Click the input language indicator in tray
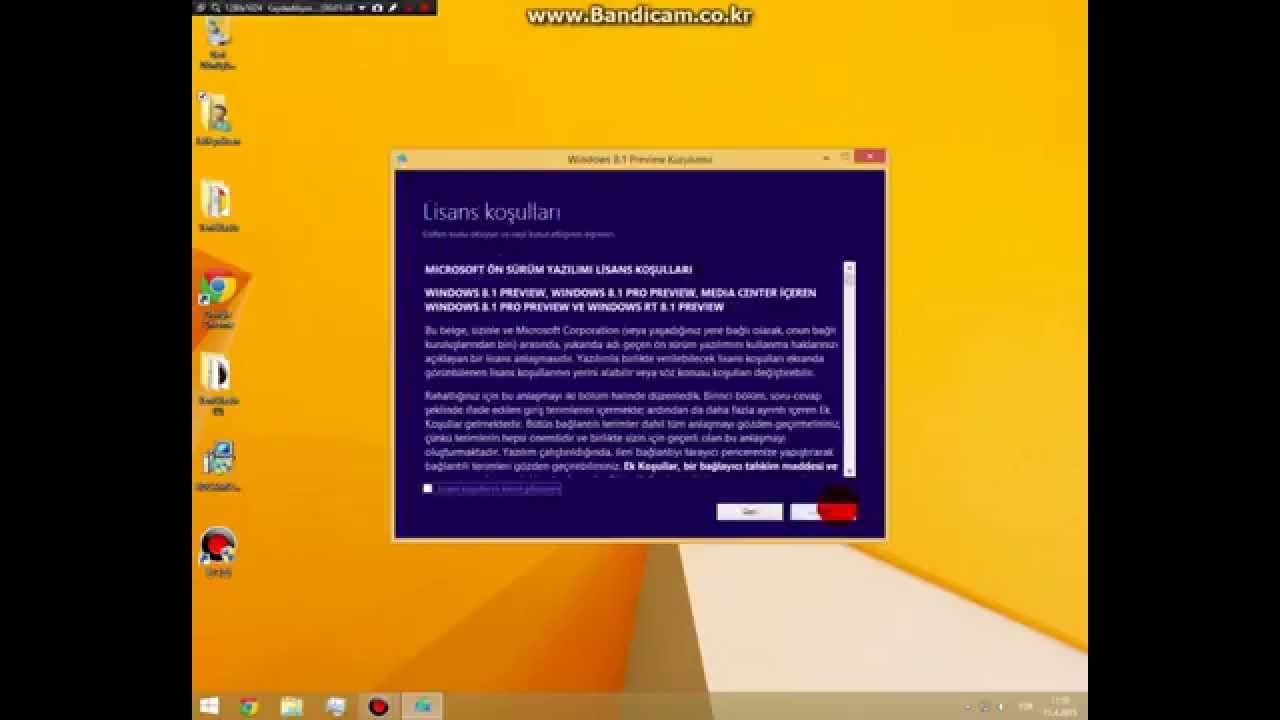The image size is (1280, 720). (x=1025, y=707)
